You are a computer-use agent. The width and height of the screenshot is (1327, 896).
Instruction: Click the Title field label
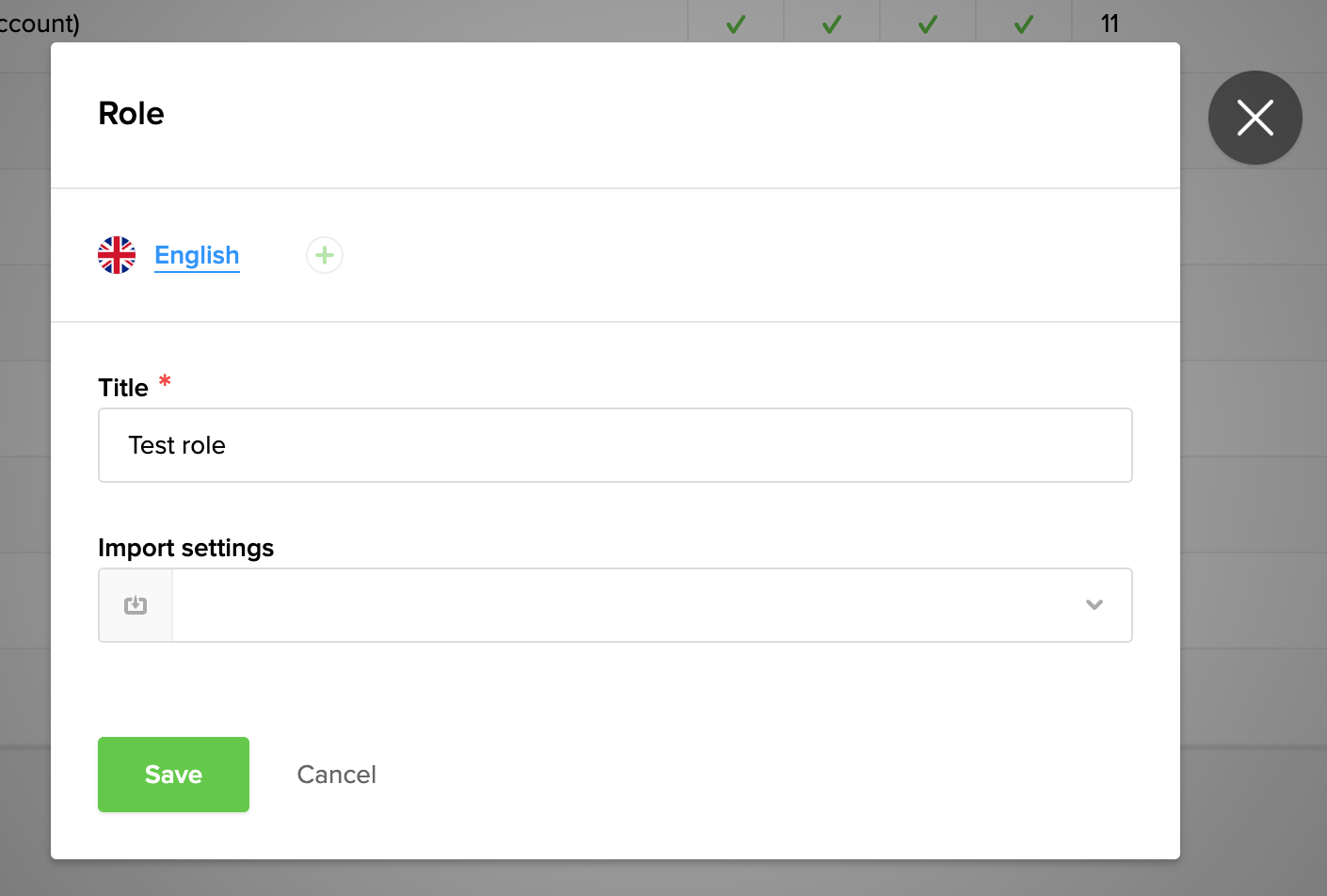123,388
